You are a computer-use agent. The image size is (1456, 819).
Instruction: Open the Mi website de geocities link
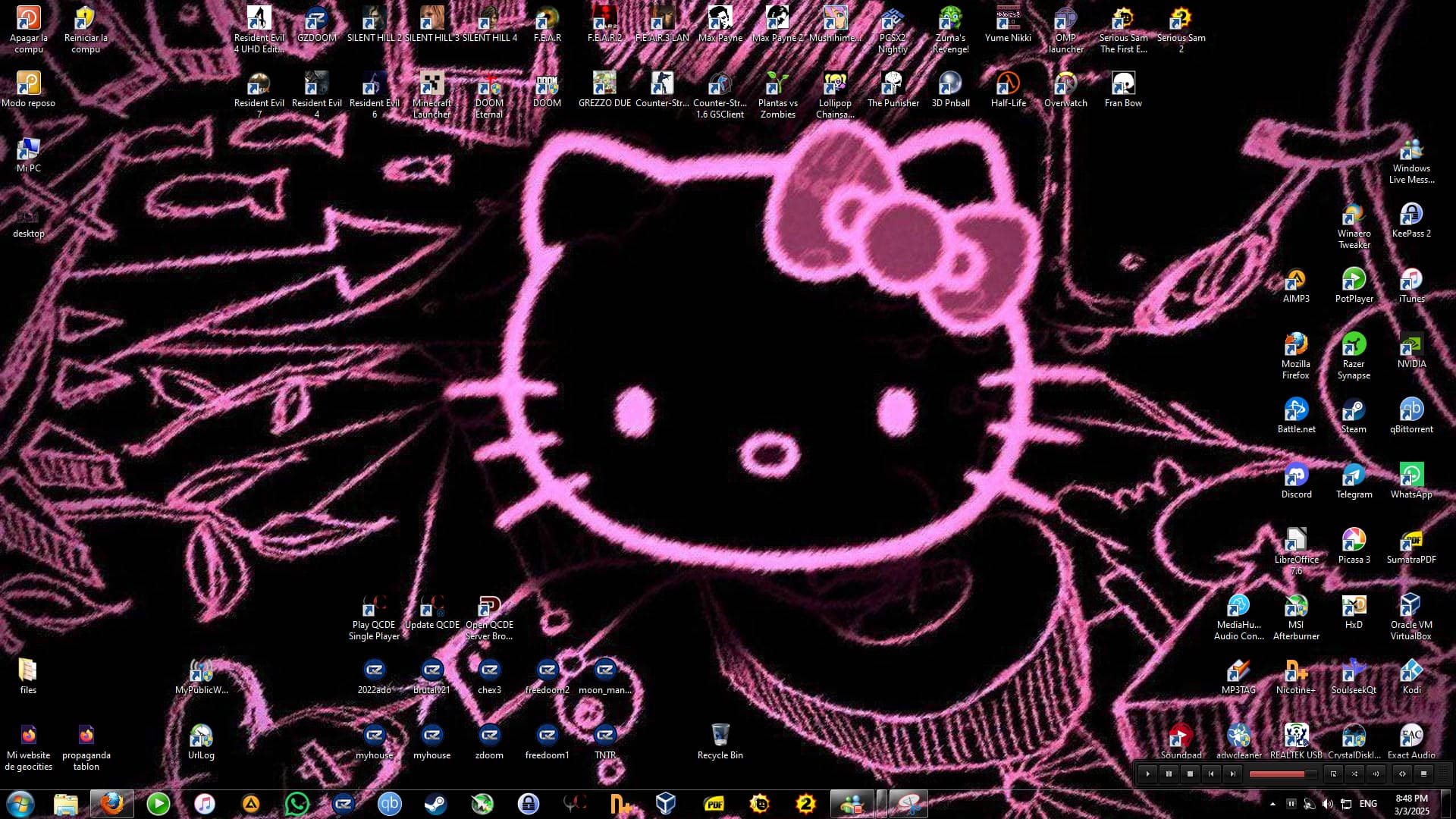coord(28,747)
